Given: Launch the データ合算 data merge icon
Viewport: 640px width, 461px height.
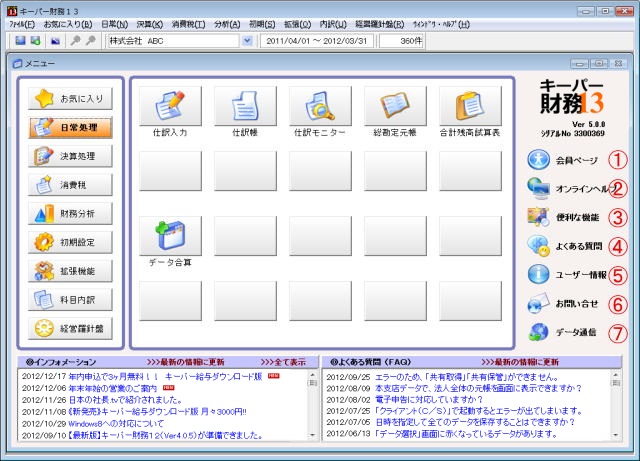Looking at the screenshot, I should point(170,236).
